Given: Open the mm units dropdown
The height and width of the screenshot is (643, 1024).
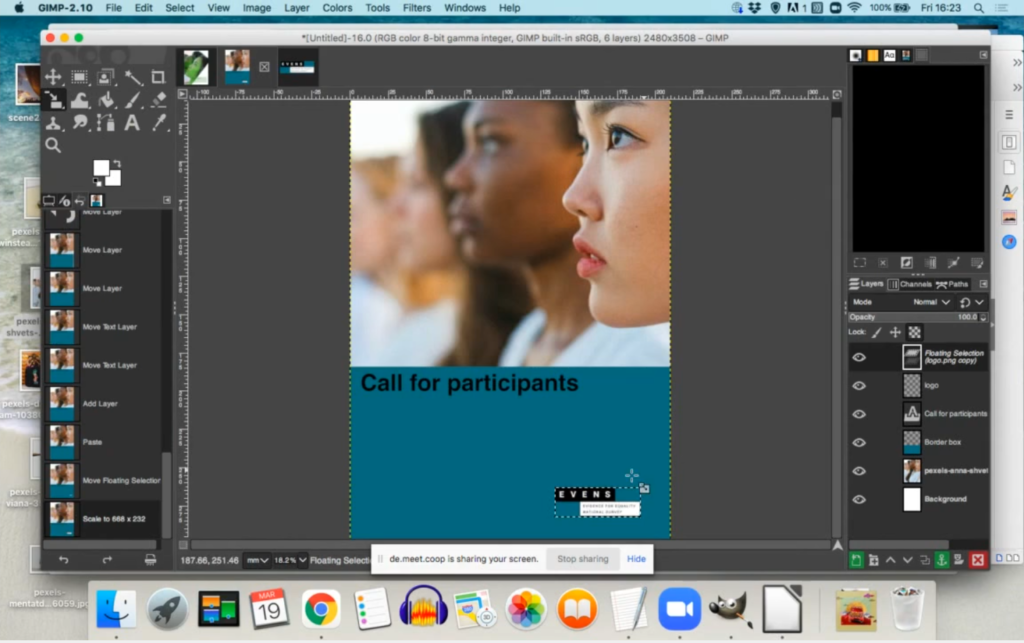Looking at the screenshot, I should coord(257,560).
